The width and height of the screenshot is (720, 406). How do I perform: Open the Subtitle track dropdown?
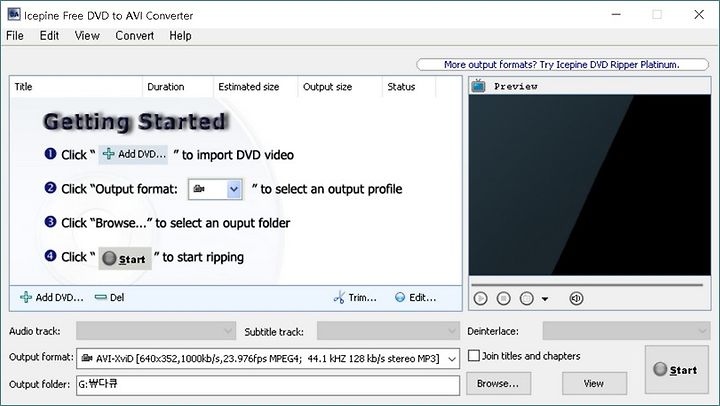click(x=388, y=331)
